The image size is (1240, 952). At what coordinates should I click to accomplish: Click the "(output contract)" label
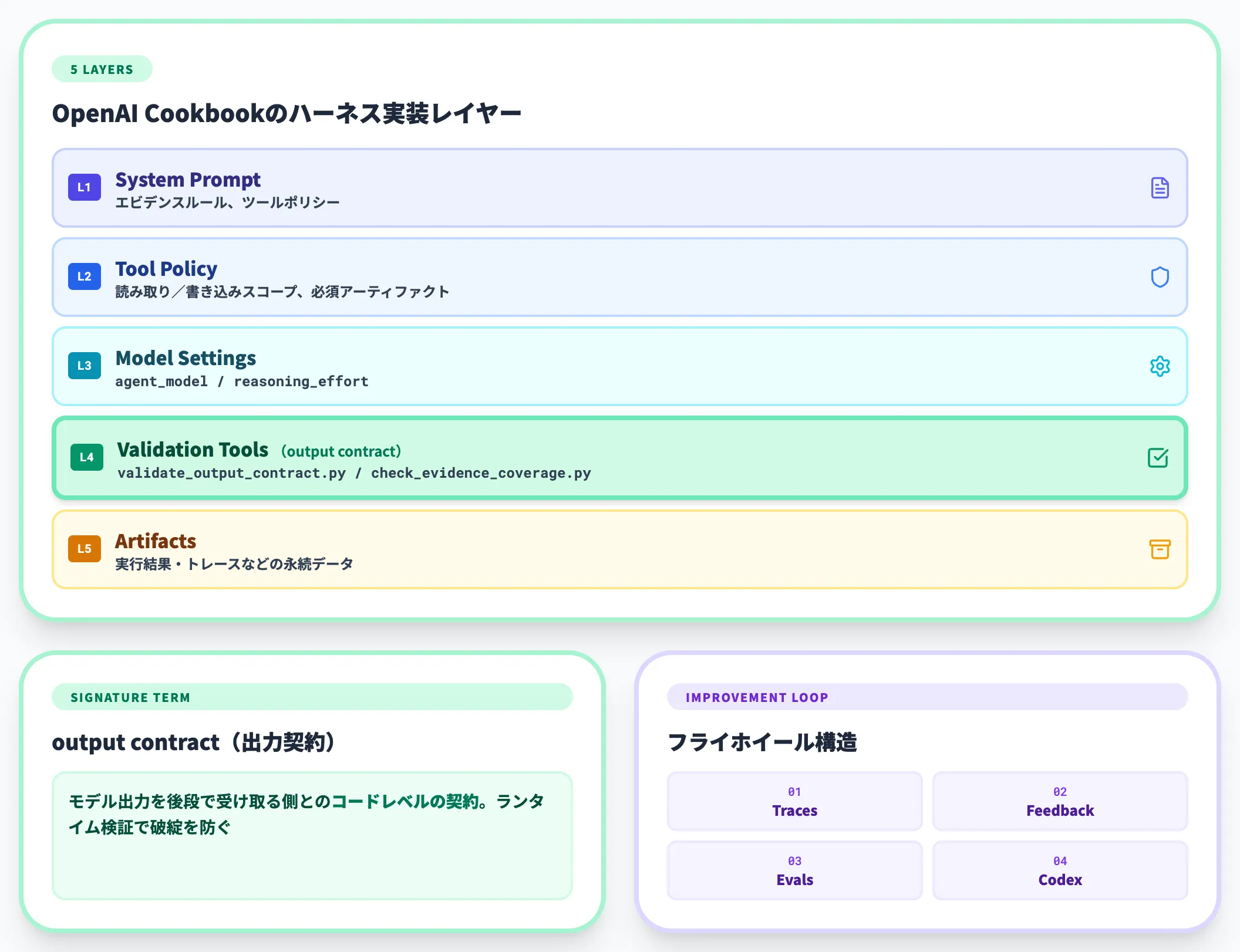[x=341, y=451]
